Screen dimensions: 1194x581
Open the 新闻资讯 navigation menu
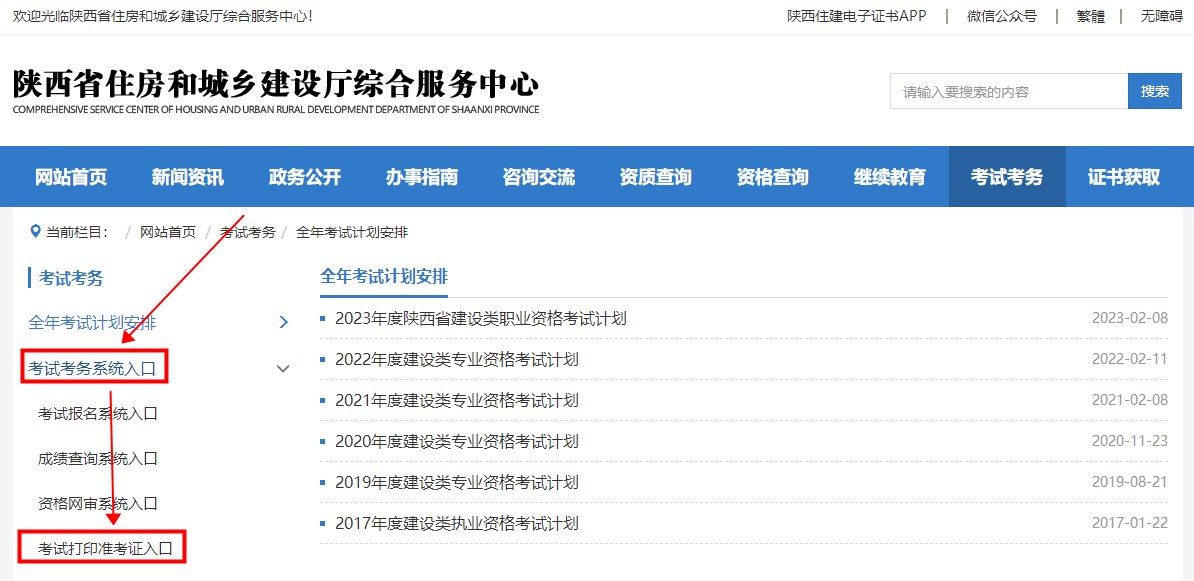click(x=190, y=176)
